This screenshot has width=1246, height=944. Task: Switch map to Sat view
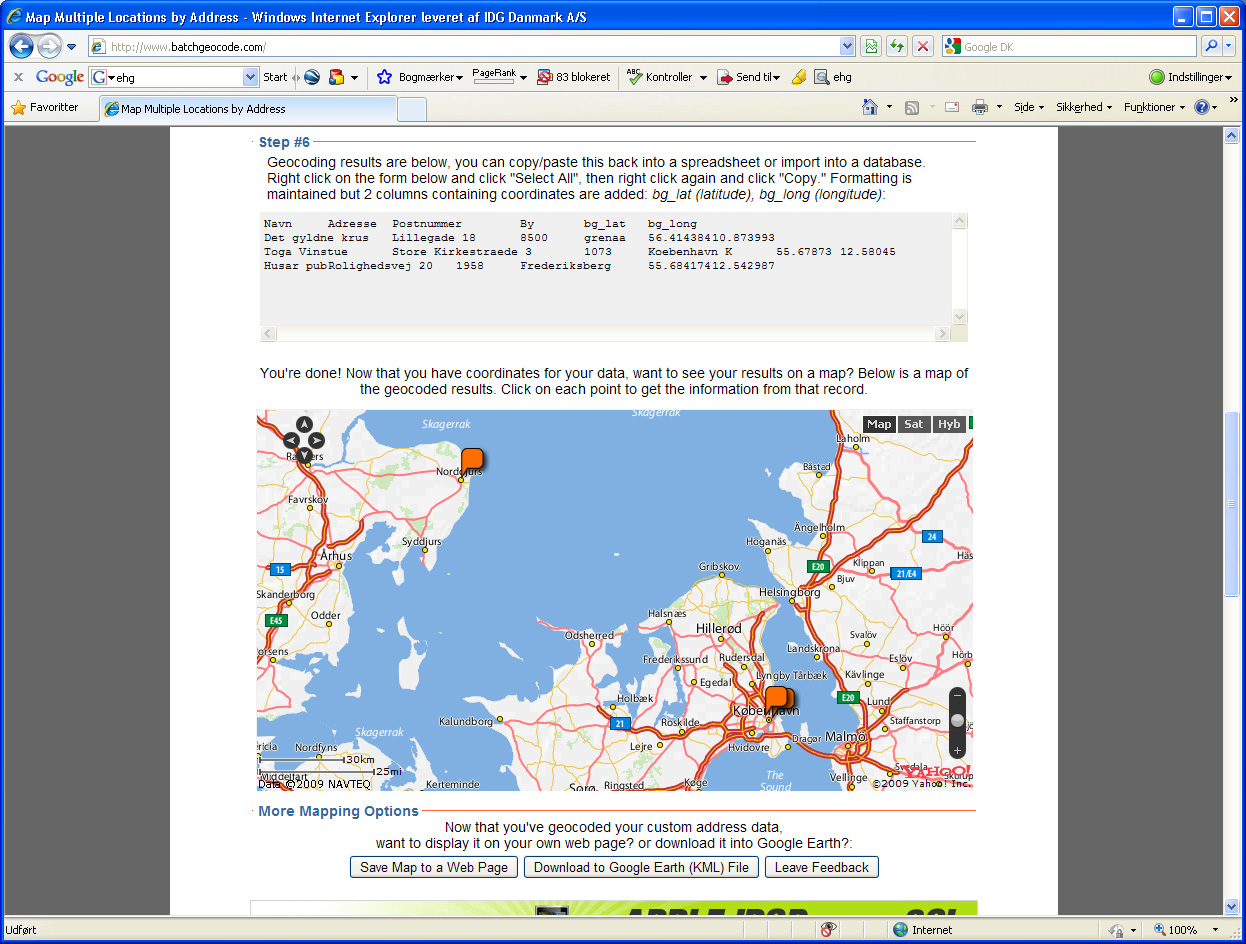pyautogui.click(x=913, y=424)
